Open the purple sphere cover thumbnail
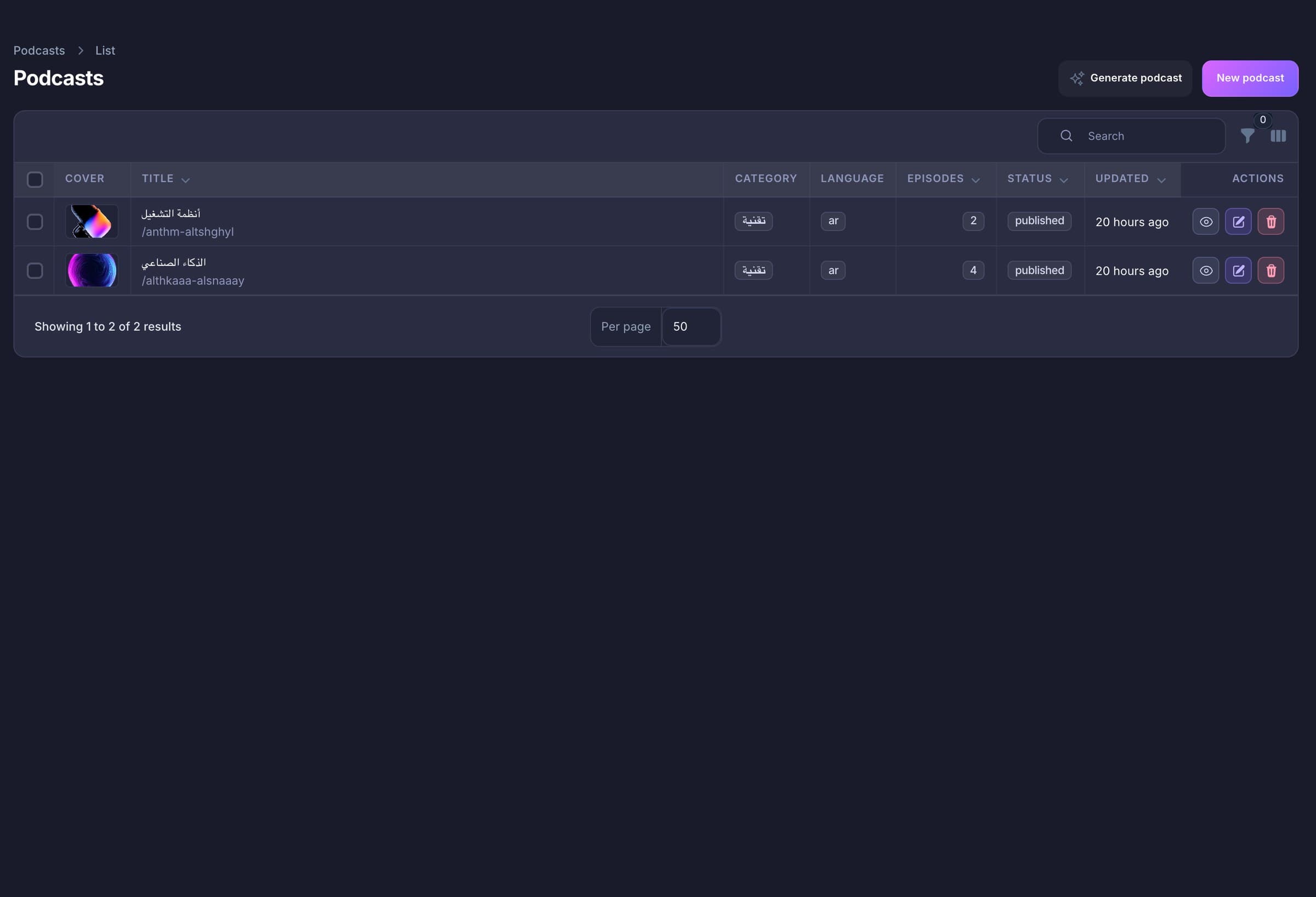The height and width of the screenshot is (897, 1316). tap(92, 270)
